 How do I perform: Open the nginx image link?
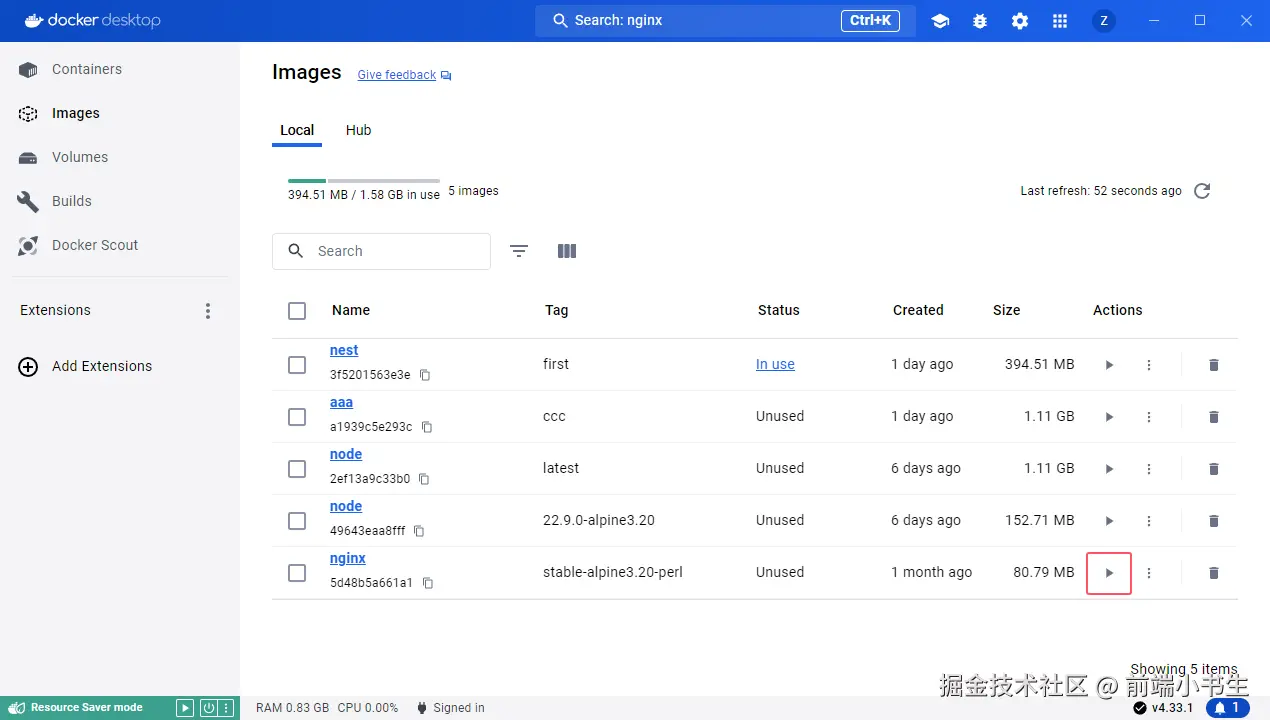pos(348,558)
